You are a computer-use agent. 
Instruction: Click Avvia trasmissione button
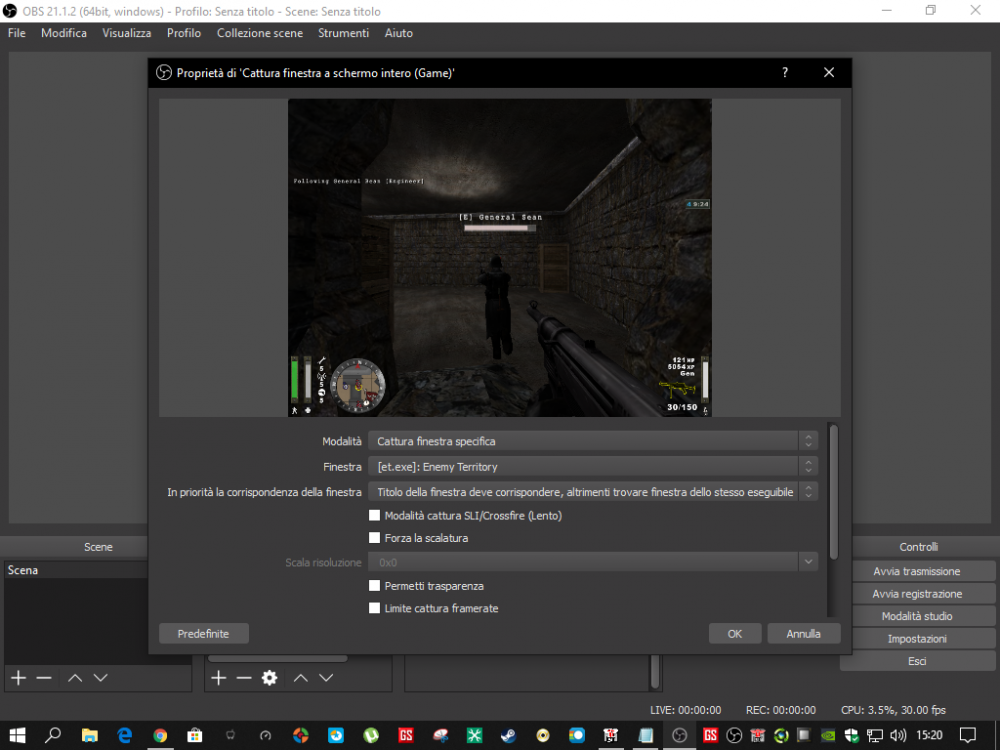point(917,571)
